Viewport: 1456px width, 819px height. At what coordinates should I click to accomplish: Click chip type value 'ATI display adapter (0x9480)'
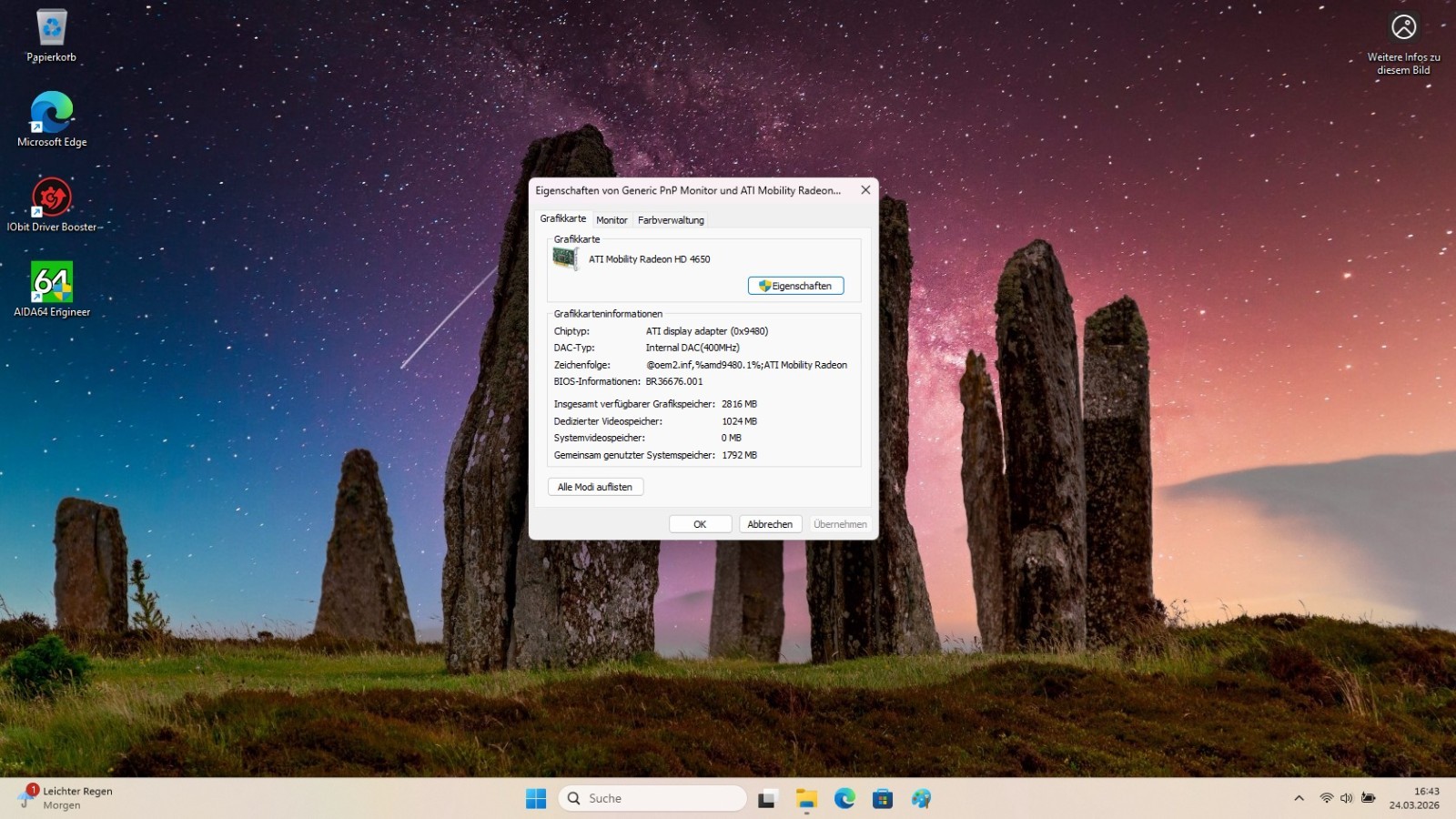pyautogui.click(x=707, y=331)
